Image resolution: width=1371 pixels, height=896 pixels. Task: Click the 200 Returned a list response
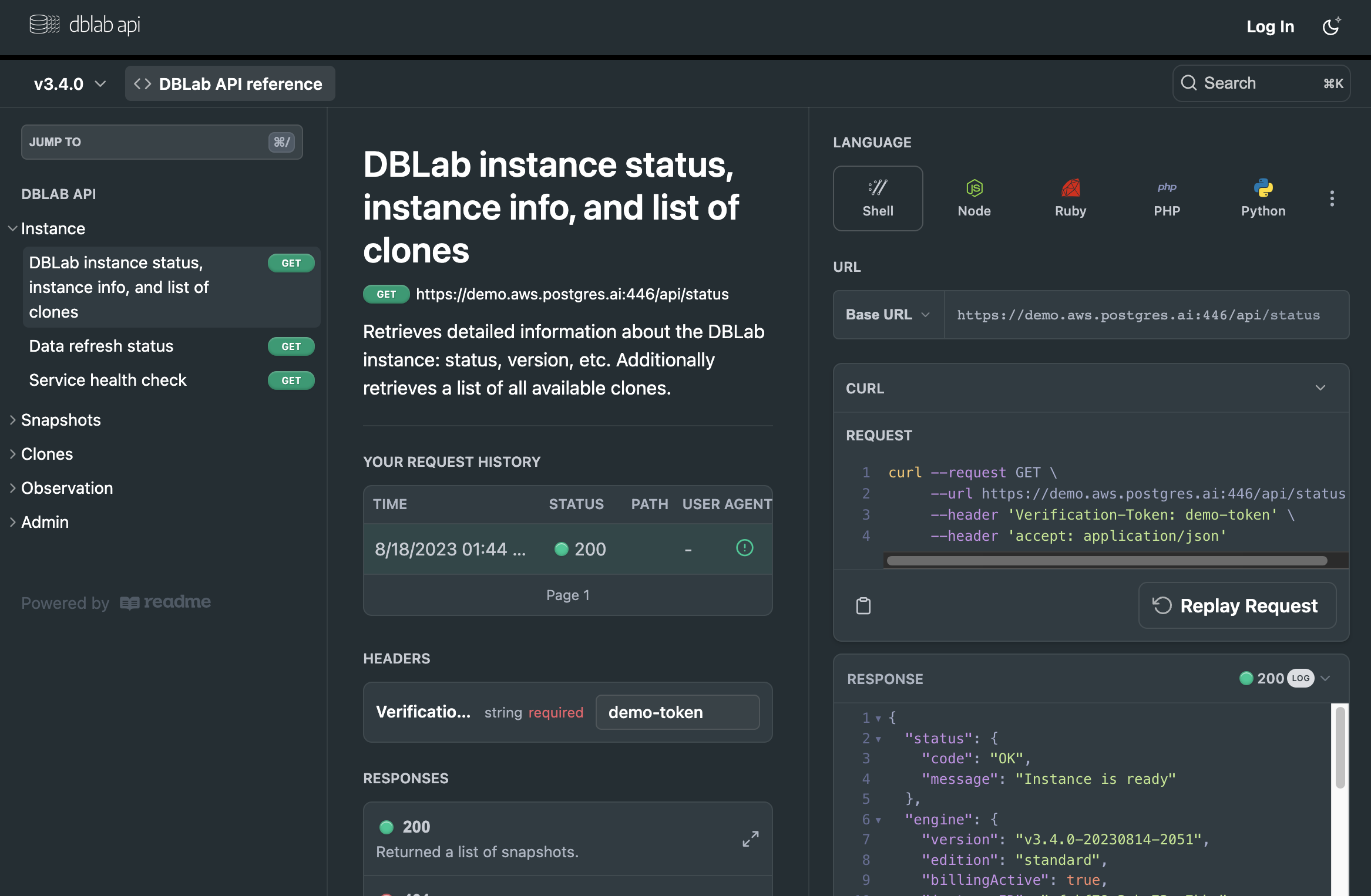[x=567, y=839]
